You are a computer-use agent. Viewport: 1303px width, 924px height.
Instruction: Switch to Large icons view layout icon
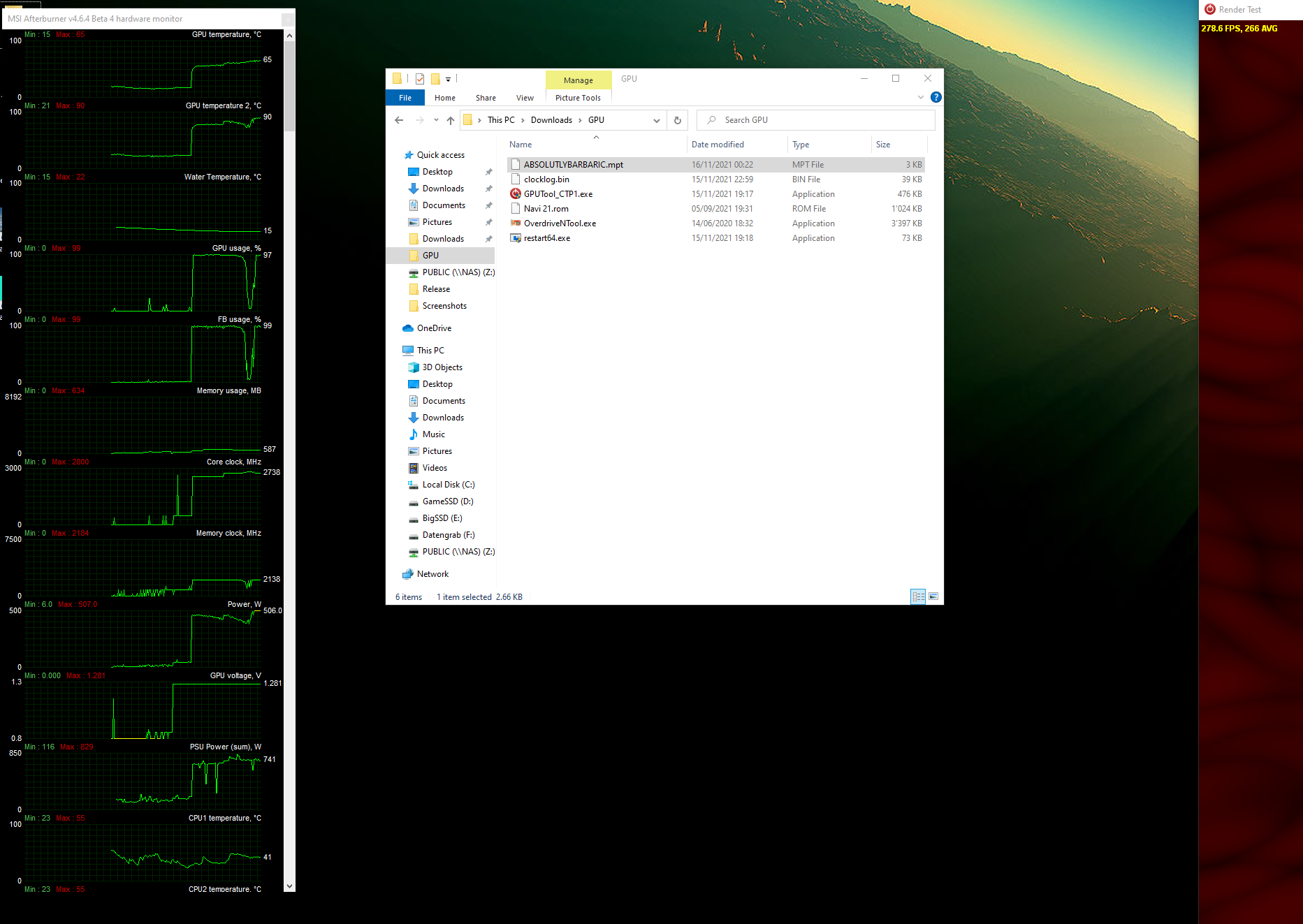pyautogui.click(x=933, y=596)
